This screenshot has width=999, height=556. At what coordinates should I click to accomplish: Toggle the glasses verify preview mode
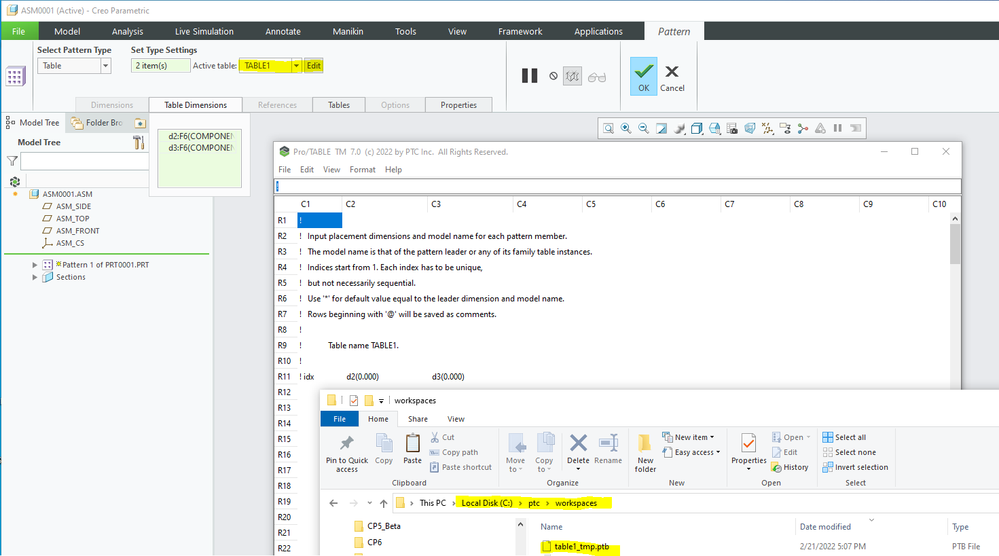[x=597, y=76]
